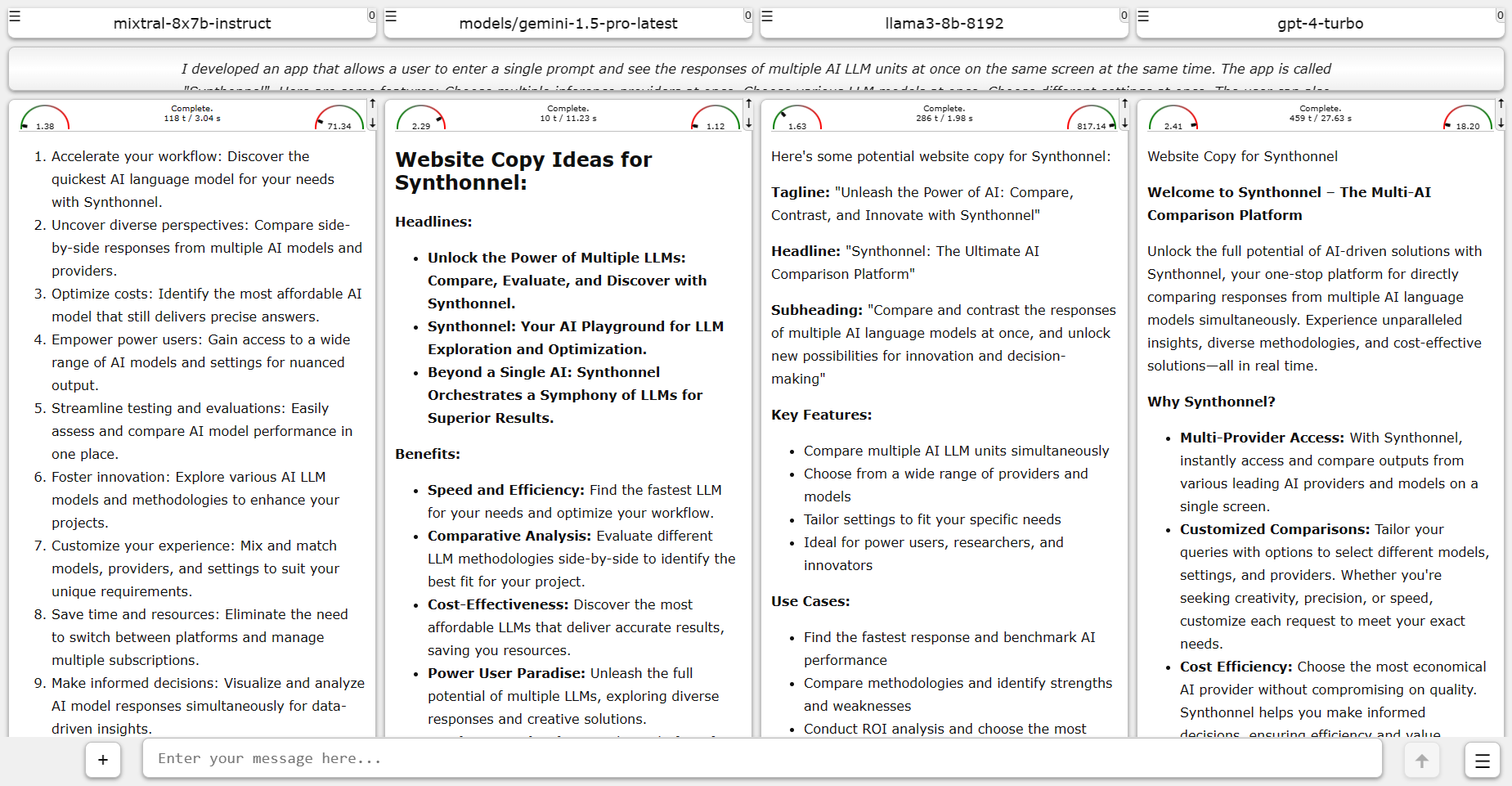The width and height of the screenshot is (1512, 786).
Task: Click 'Cost Efficiency:' bullet in gpt-4-turbo response
Action: [1236, 667]
